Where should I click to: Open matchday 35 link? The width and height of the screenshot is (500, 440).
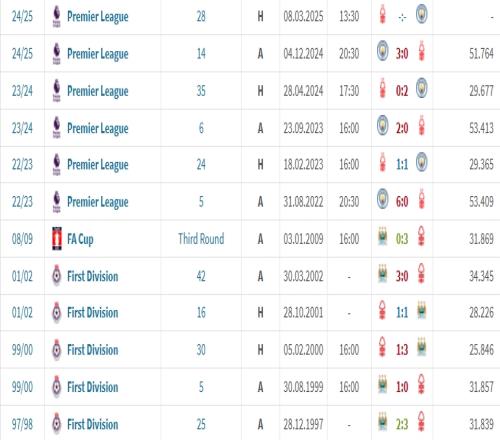tap(201, 91)
